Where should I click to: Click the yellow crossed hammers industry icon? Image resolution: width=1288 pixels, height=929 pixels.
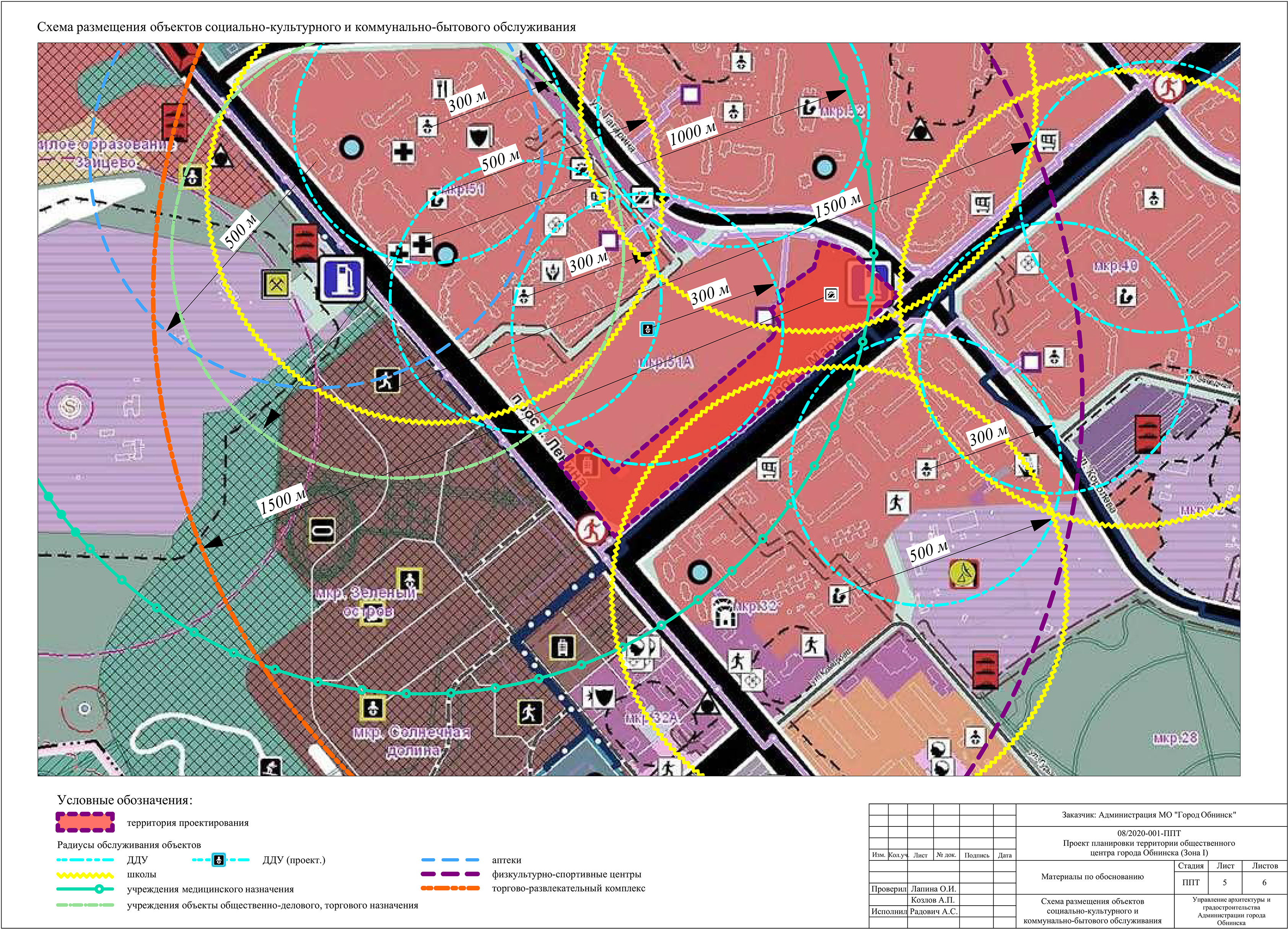(x=276, y=284)
